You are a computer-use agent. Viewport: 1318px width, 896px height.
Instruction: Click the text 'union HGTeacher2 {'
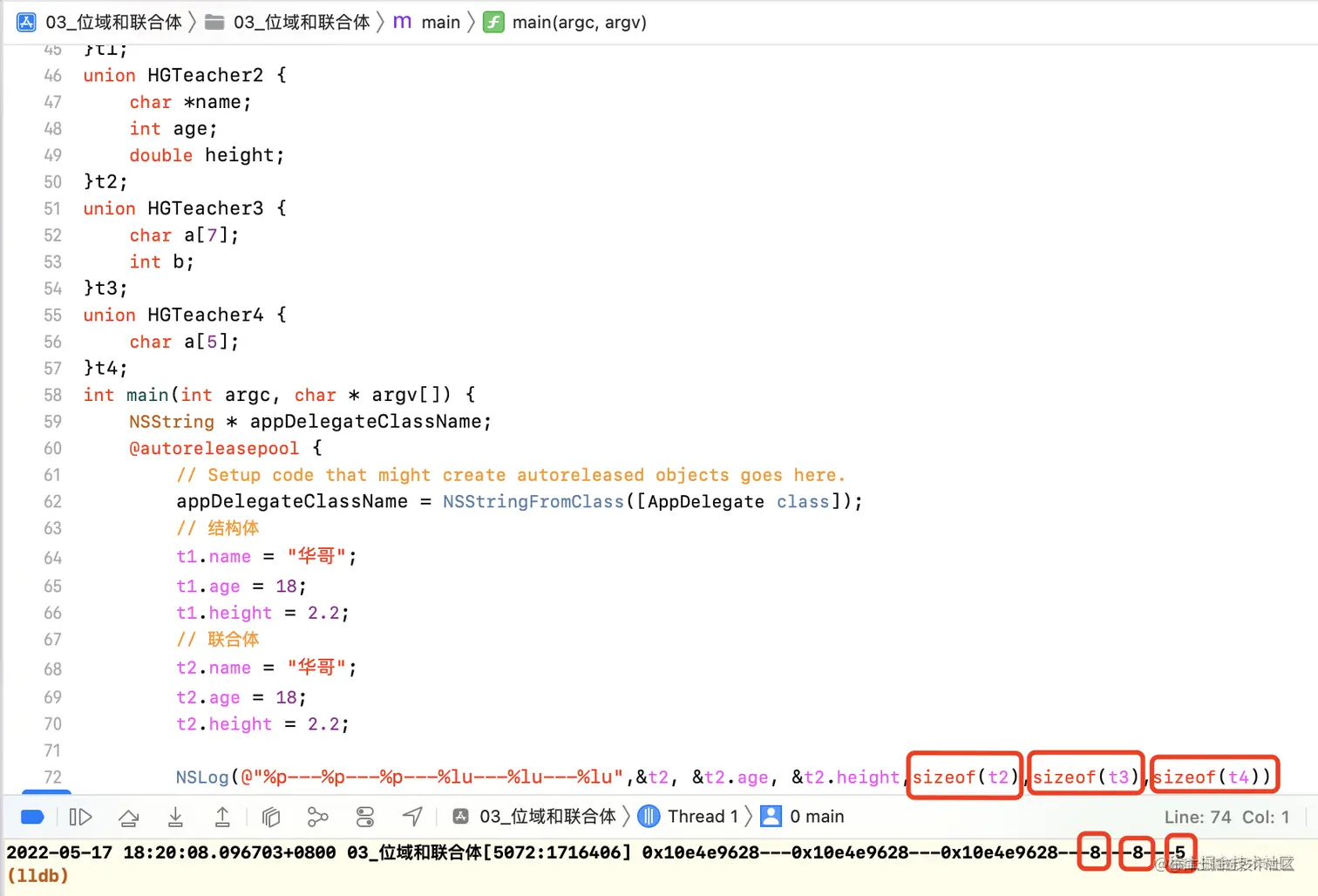click(185, 75)
